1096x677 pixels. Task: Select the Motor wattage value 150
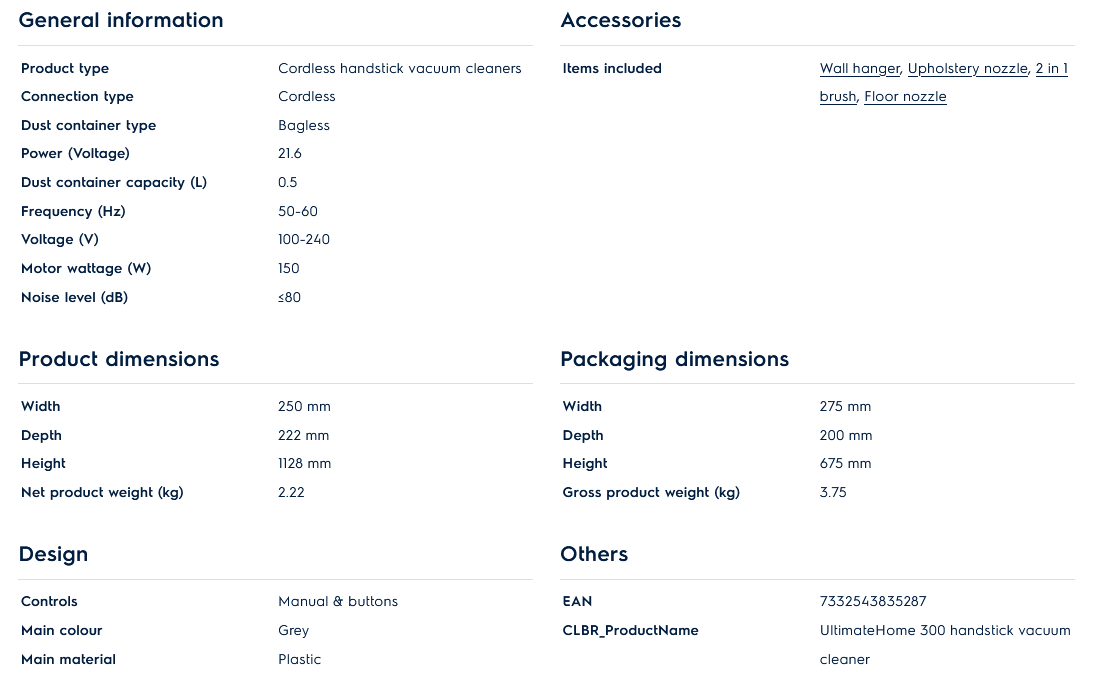289,269
